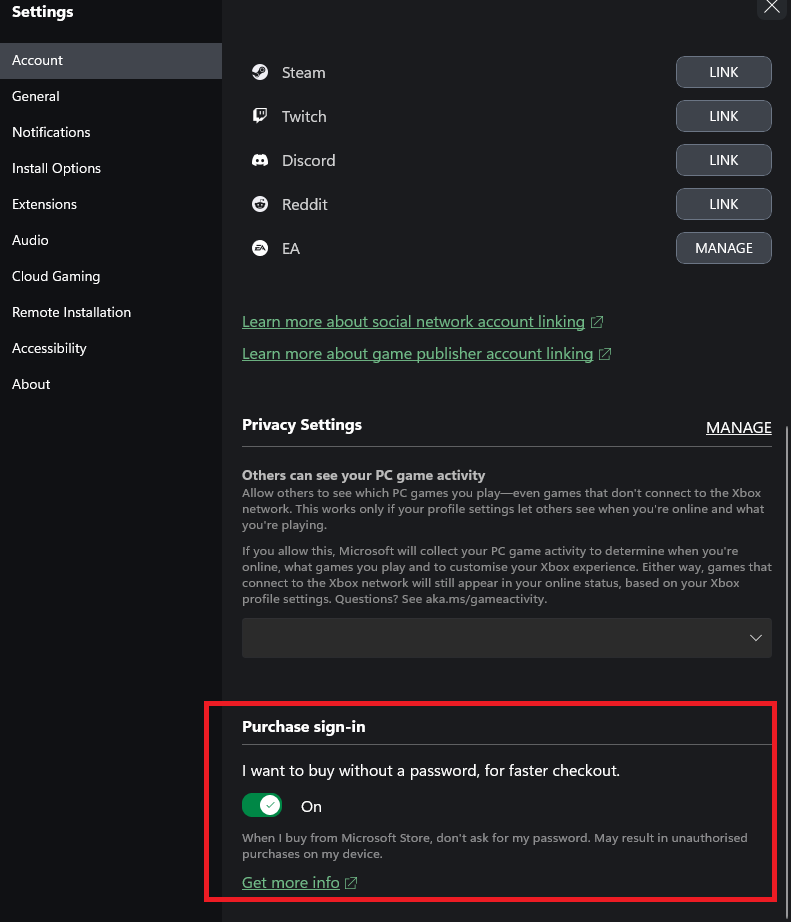Click the Reddit logo icon
Viewport: 791px width, 922px height.
[260, 204]
